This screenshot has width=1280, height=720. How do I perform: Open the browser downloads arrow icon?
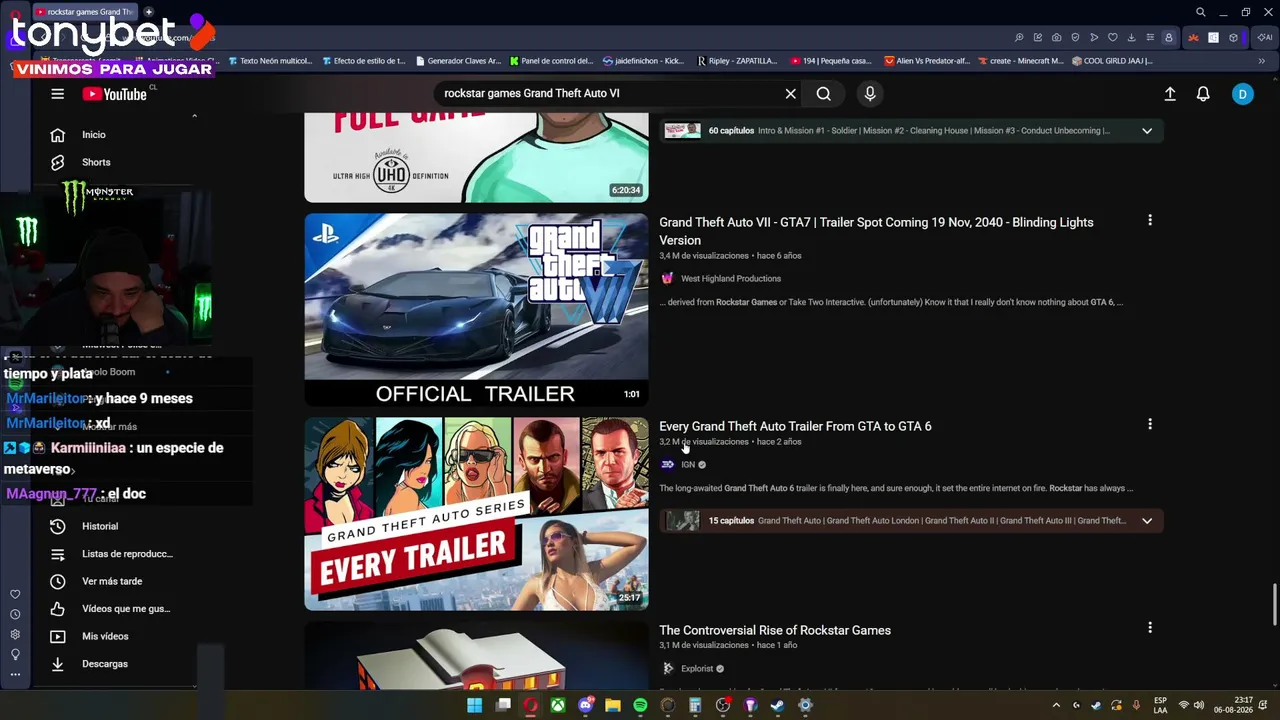(x=1131, y=38)
